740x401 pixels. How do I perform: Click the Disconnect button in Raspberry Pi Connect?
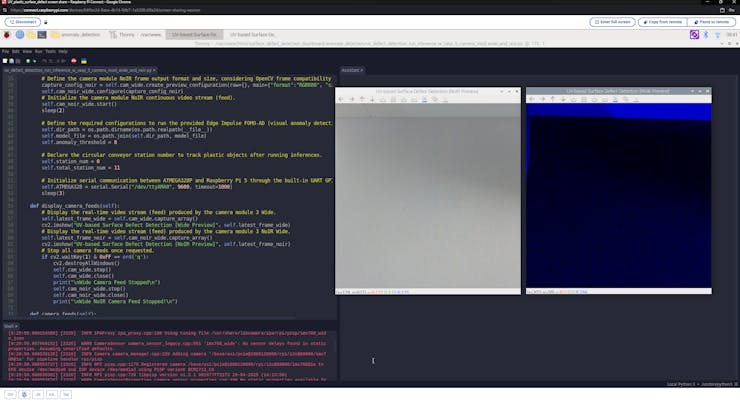click(23, 22)
